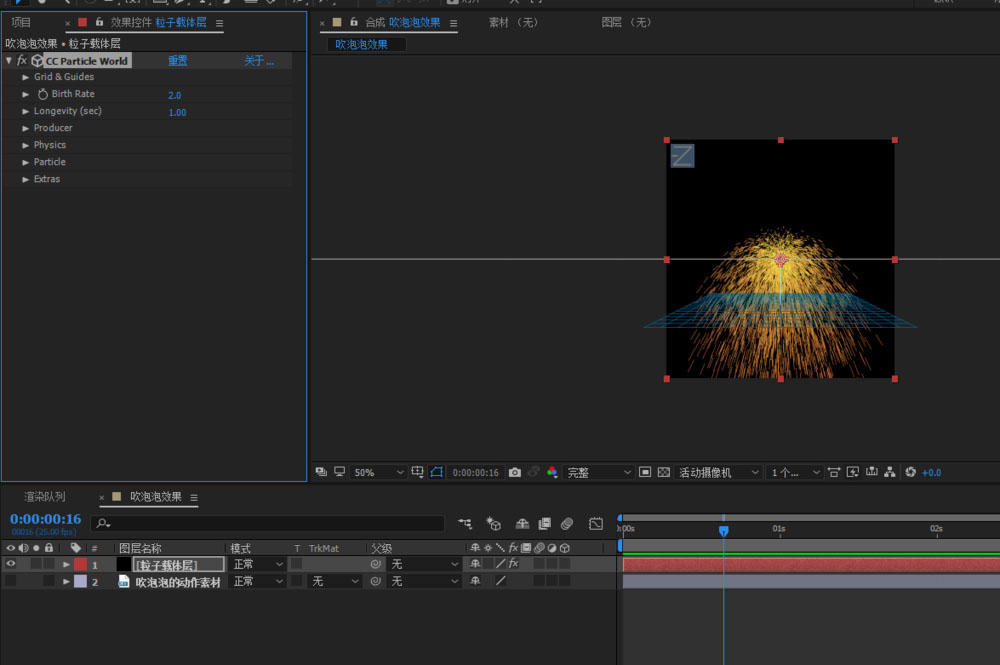This screenshot has height=665, width=1000.
Task: Open the grid and guide options icon
Action: click(418, 472)
